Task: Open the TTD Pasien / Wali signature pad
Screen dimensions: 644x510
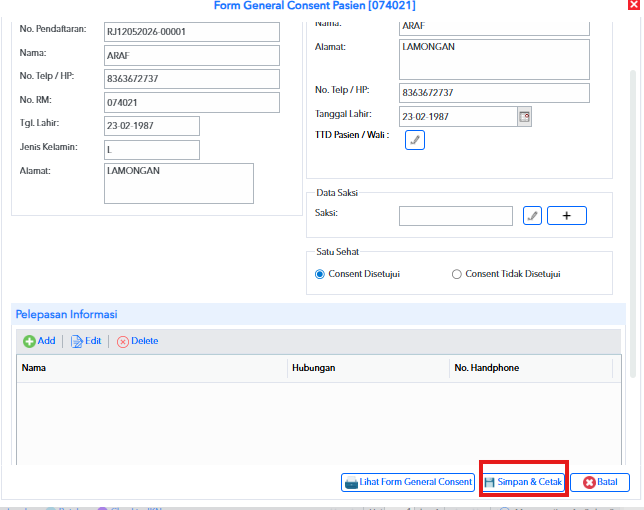Action: pyautogui.click(x=415, y=140)
